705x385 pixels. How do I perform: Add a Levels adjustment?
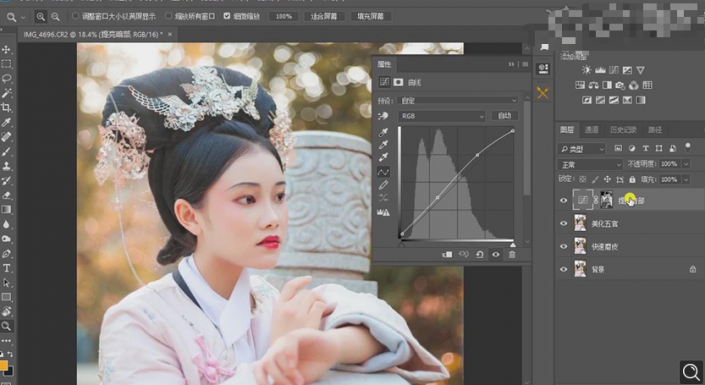pyautogui.click(x=600, y=70)
